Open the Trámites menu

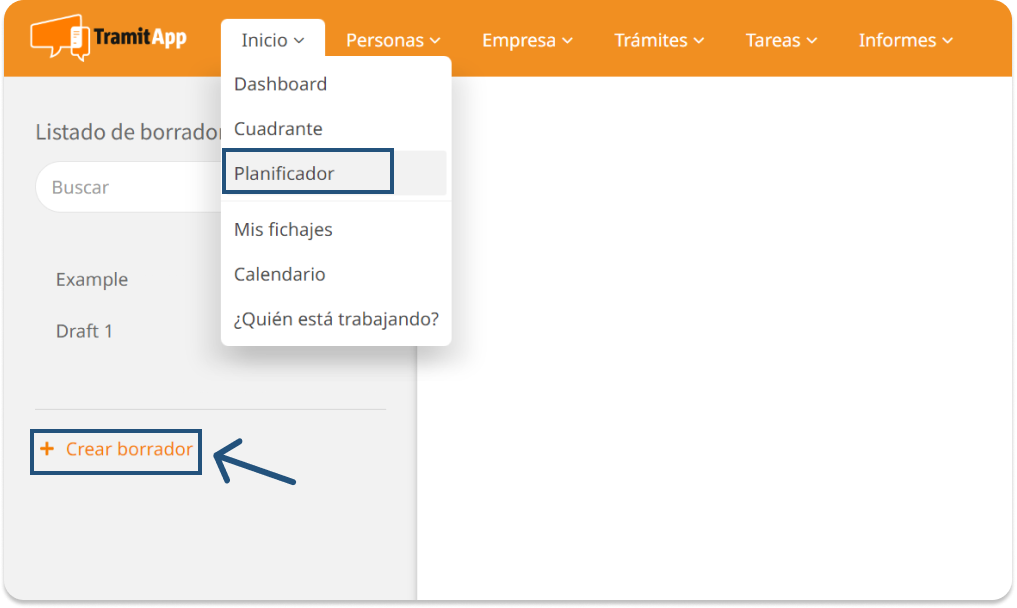(x=659, y=41)
